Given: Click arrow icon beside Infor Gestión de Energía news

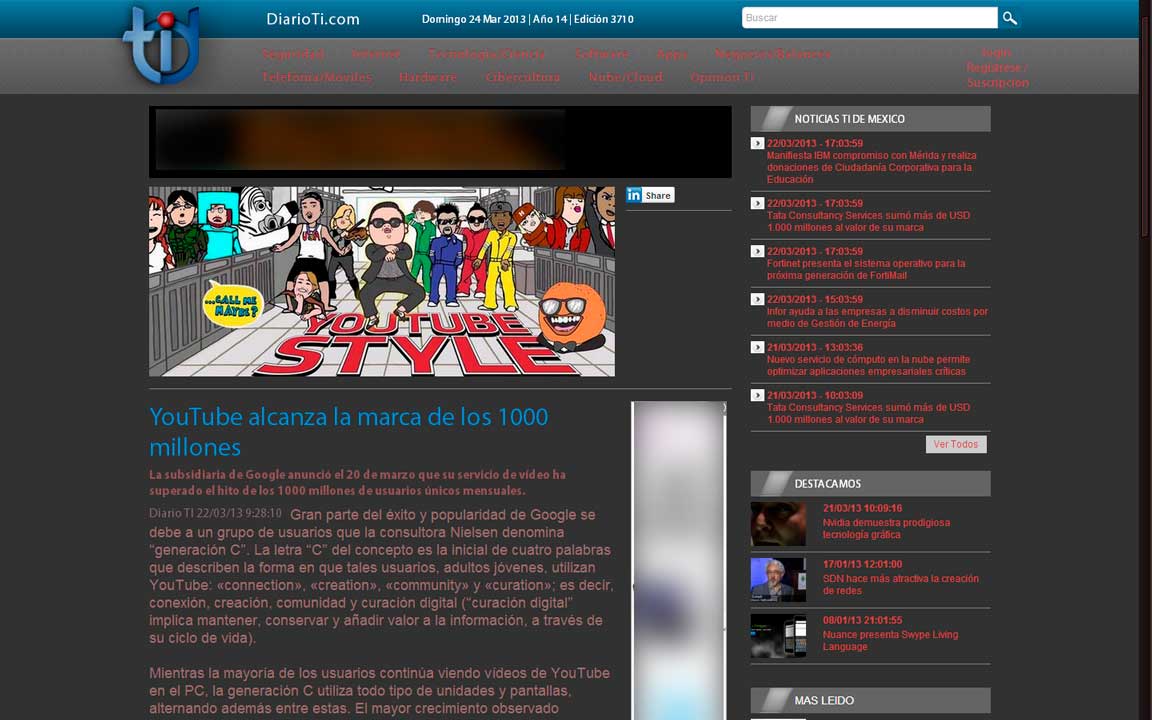Looking at the screenshot, I should pyautogui.click(x=757, y=299).
